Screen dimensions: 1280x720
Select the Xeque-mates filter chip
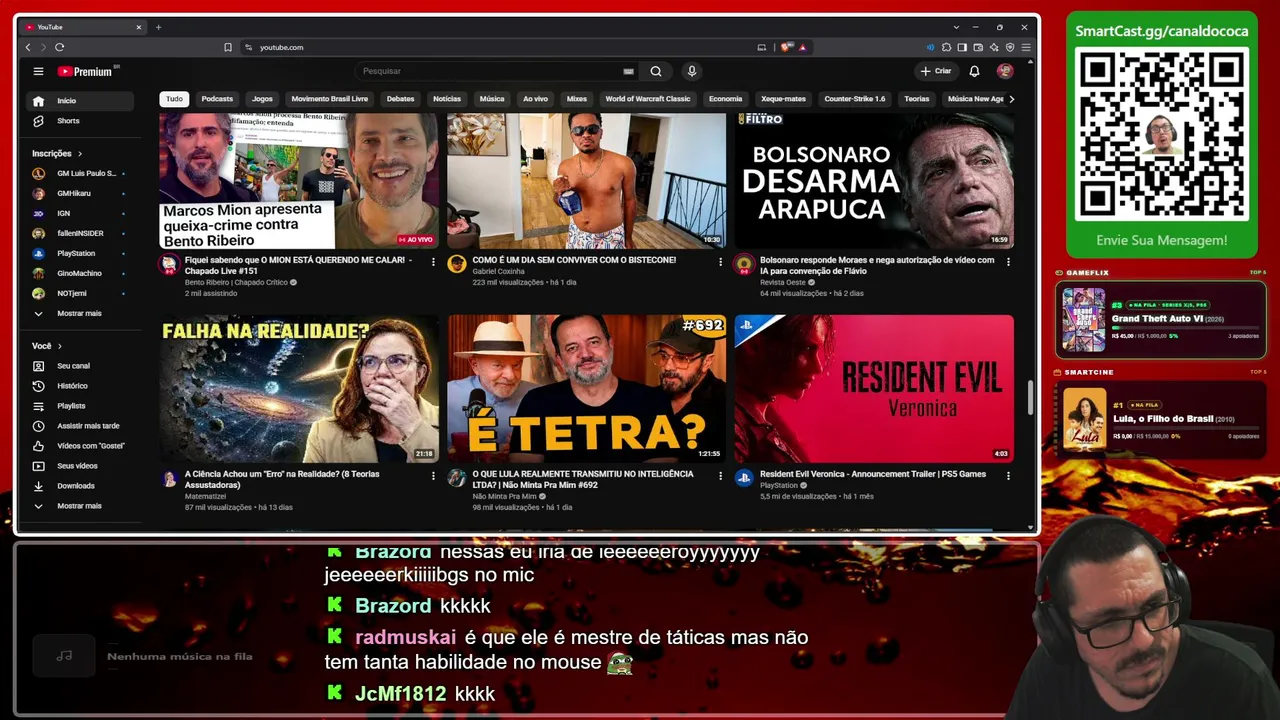click(783, 99)
